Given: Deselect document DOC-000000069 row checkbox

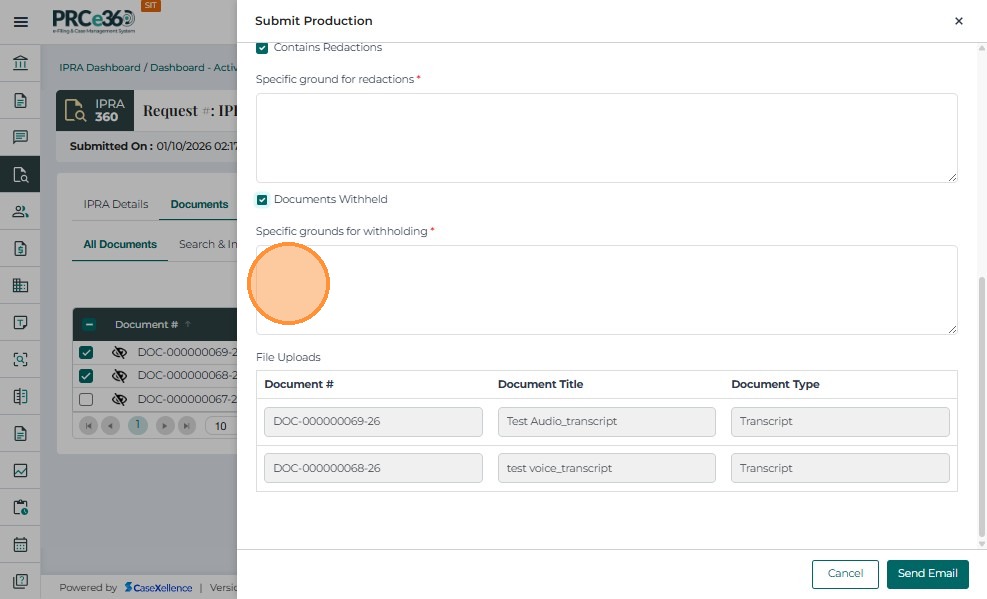Looking at the screenshot, I should click(x=86, y=353).
